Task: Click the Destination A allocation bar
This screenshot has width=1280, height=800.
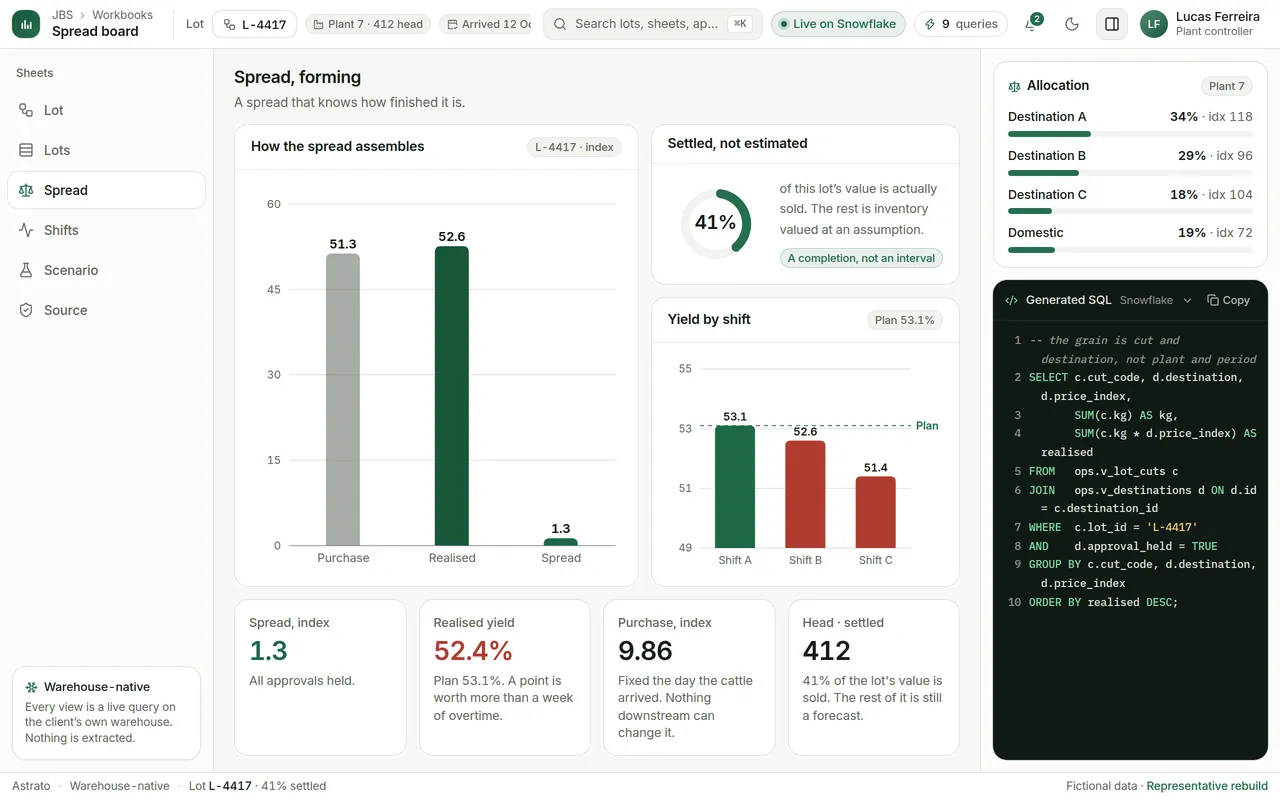Action: point(1130,133)
